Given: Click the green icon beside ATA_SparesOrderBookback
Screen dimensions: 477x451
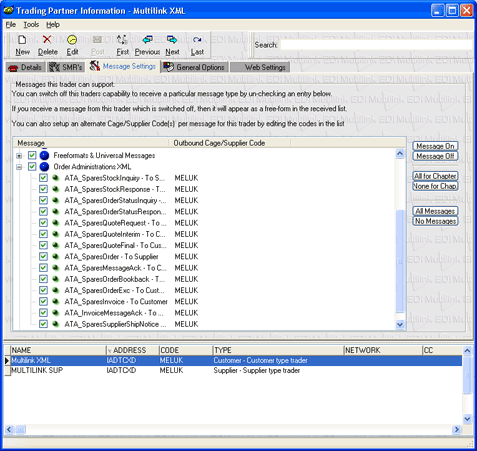Looking at the screenshot, I should [x=56, y=279].
